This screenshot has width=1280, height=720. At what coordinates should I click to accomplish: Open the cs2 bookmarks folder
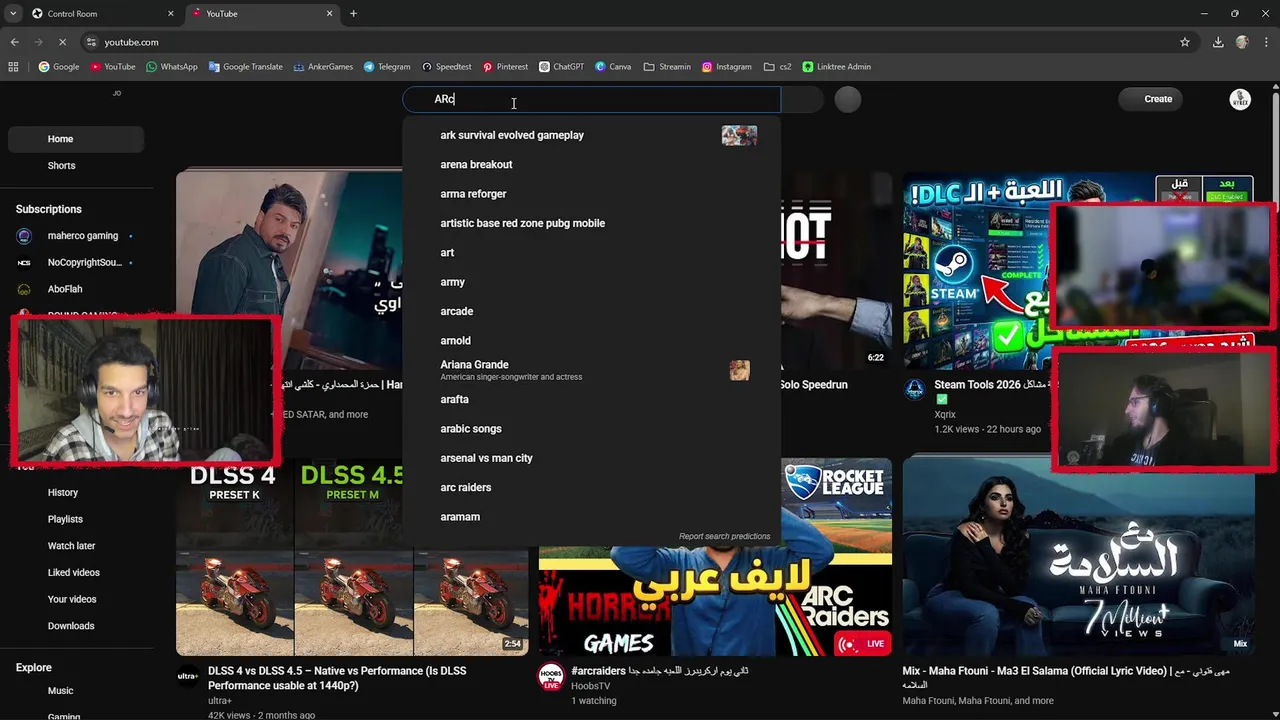(x=777, y=67)
